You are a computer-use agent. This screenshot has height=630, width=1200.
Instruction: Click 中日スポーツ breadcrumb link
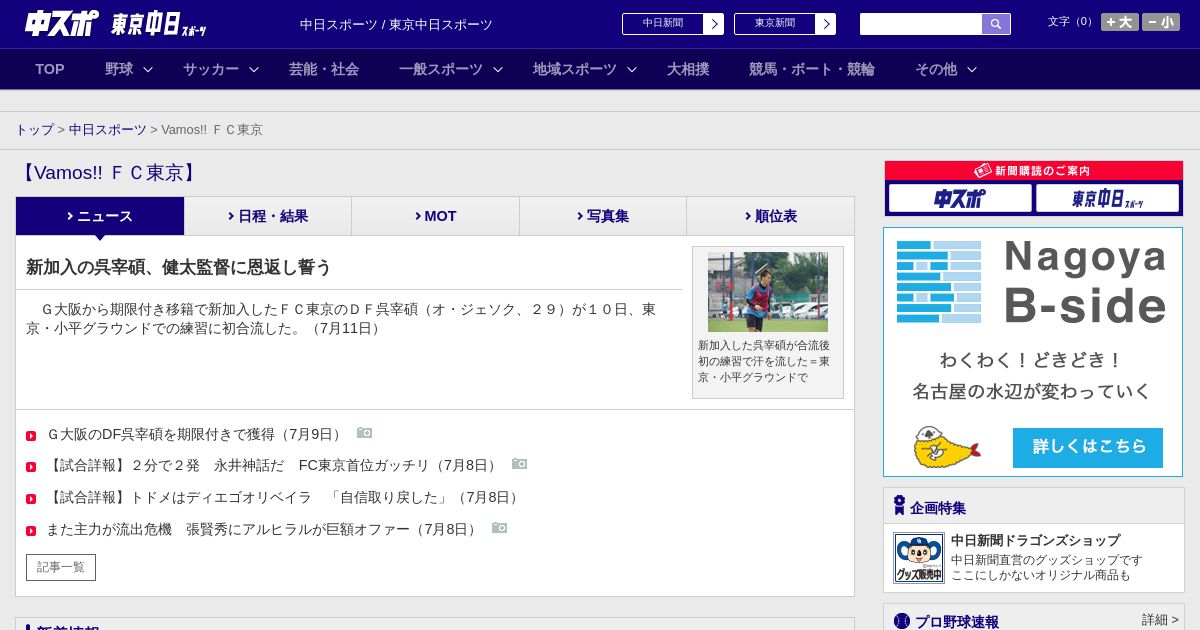tap(108, 130)
